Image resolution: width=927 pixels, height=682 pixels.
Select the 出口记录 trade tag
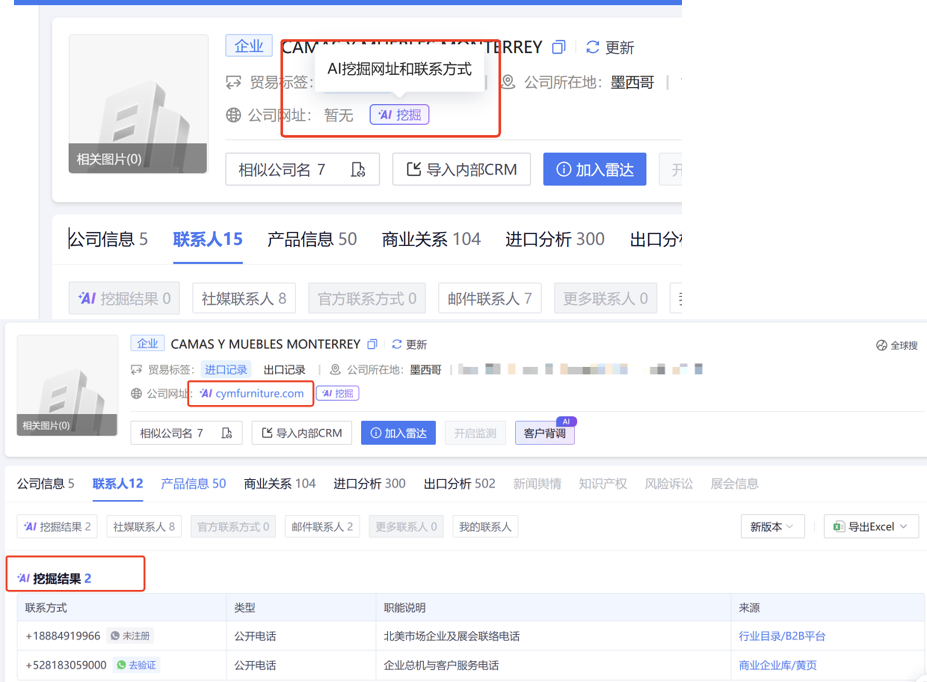point(284,370)
